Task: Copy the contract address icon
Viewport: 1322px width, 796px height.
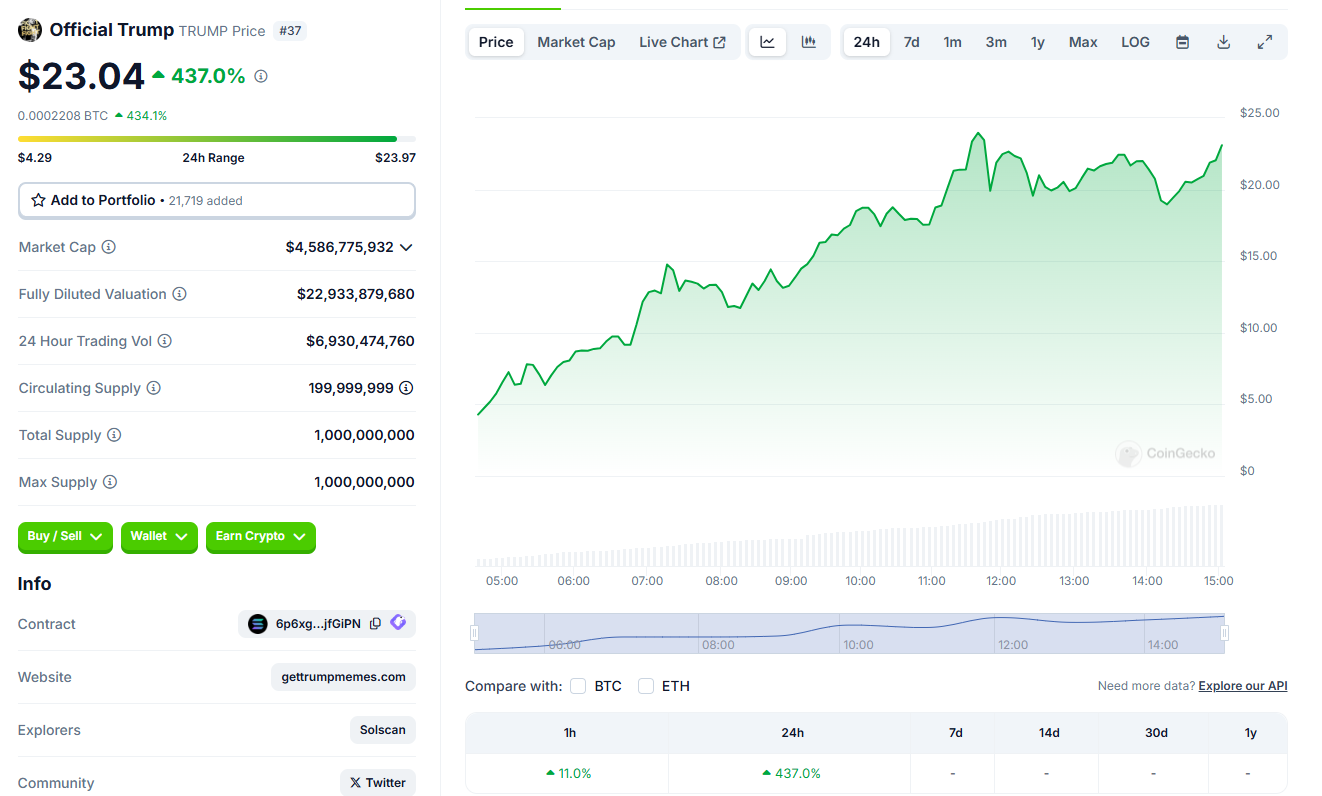Action: click(x=375, y=624)
